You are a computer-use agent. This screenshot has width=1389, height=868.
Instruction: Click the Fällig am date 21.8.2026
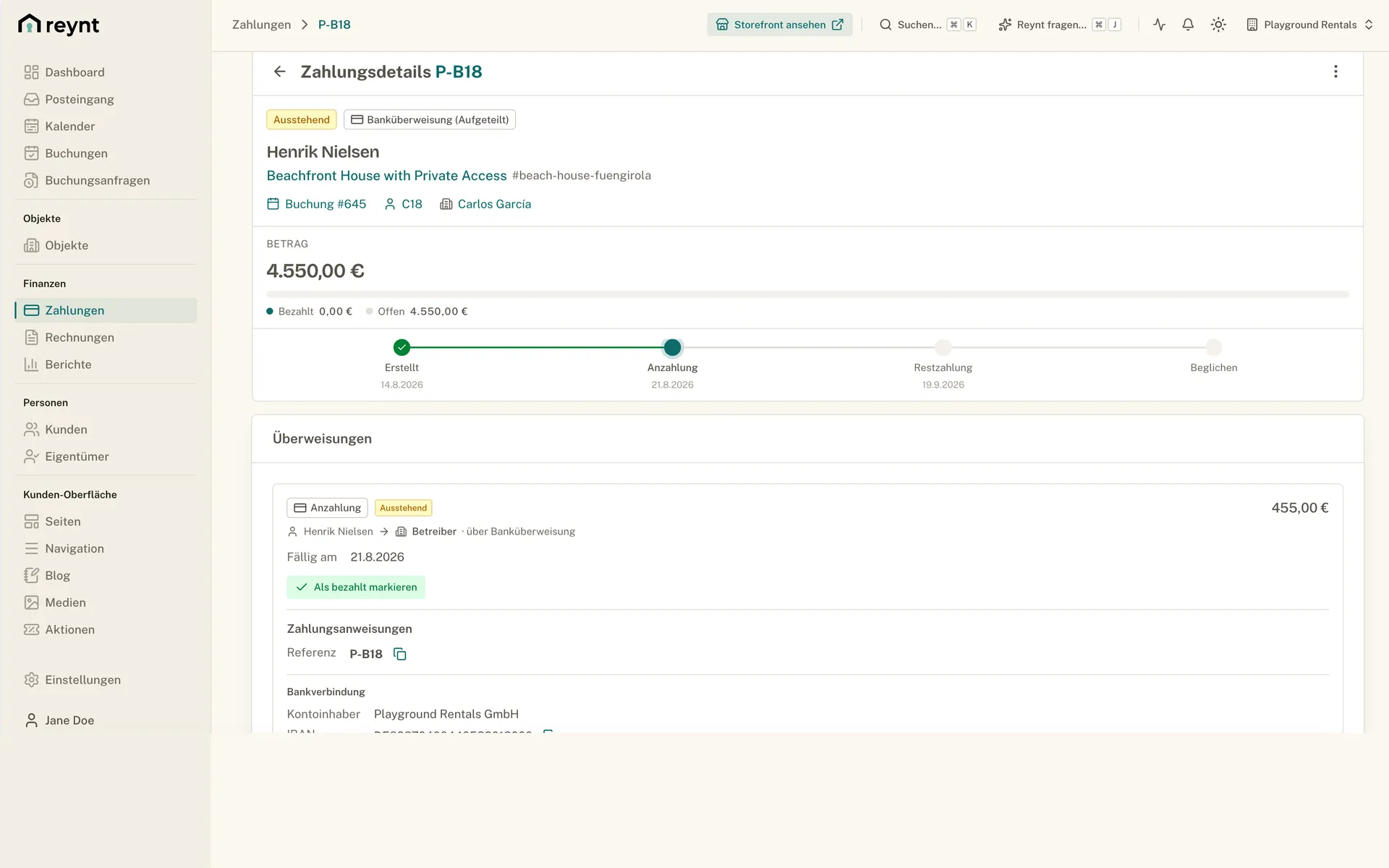coord(377,557)
